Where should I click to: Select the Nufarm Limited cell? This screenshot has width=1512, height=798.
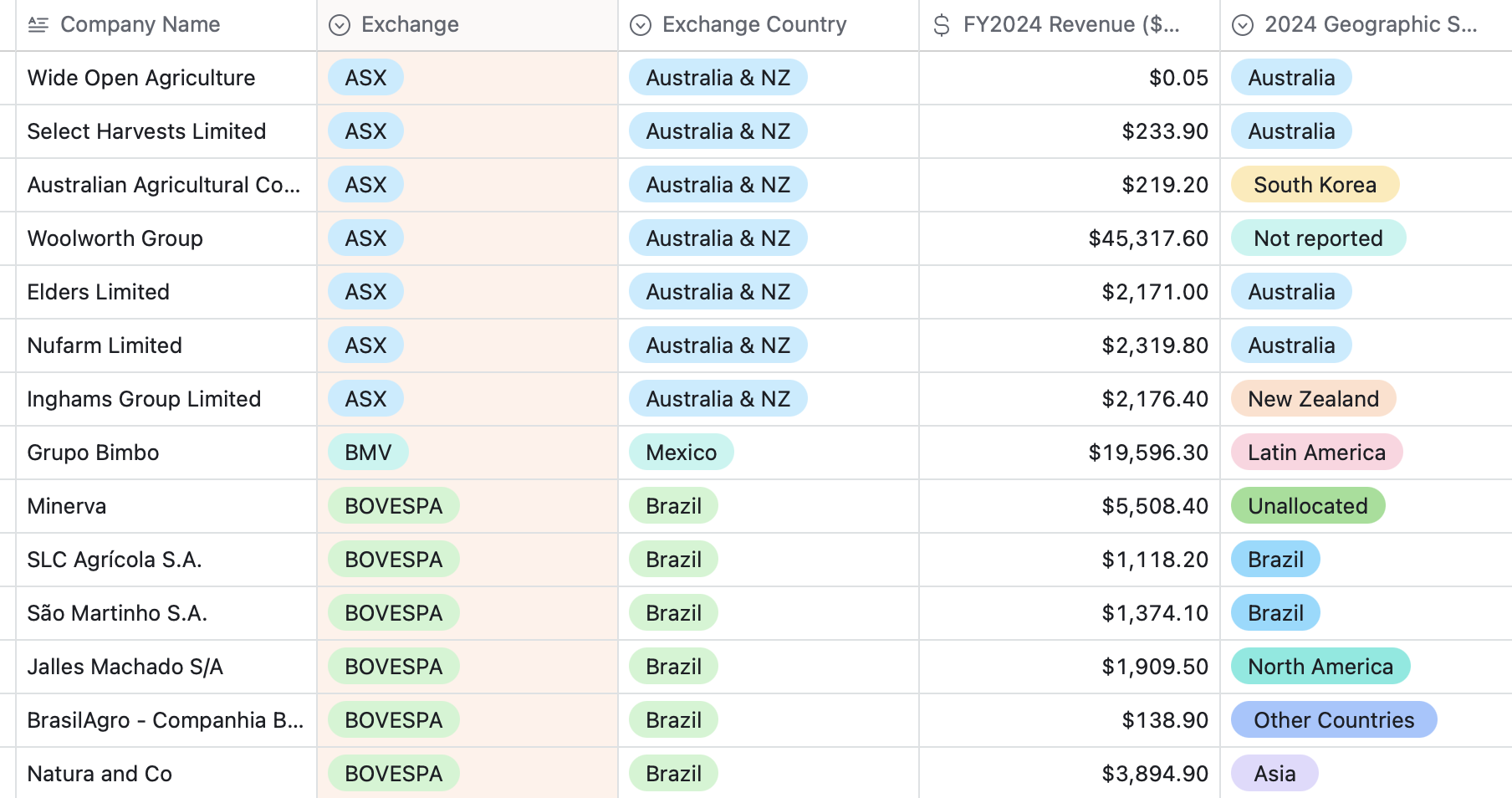click(166, 345)
